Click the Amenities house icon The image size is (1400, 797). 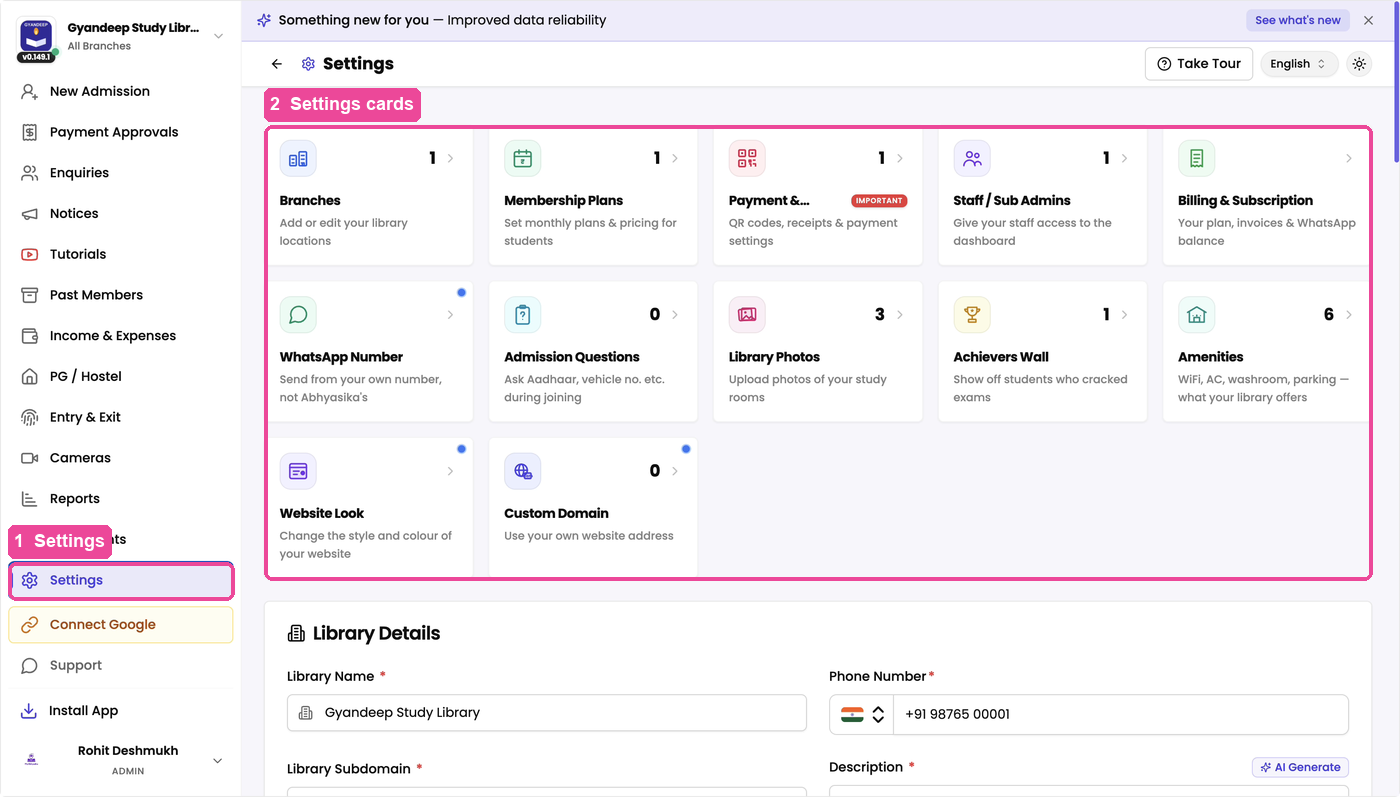click(x=1196, y=314)
